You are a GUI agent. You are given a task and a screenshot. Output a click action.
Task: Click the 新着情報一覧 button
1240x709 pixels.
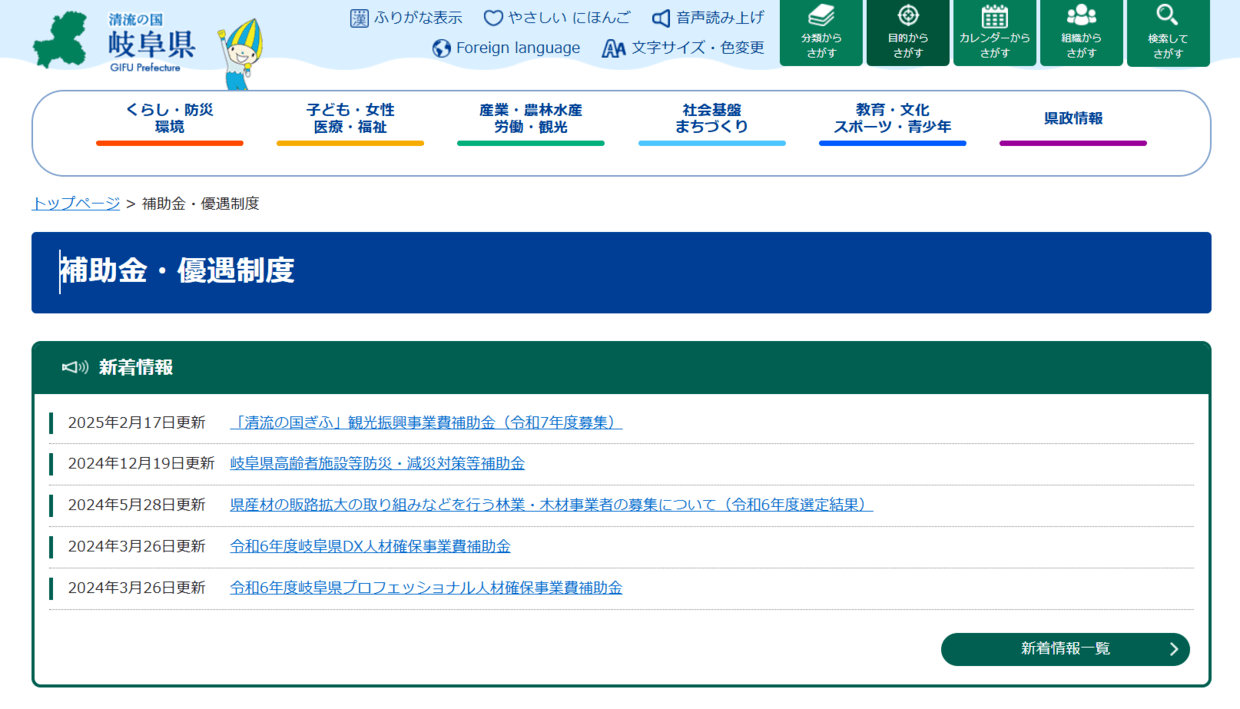point(1065,649)
